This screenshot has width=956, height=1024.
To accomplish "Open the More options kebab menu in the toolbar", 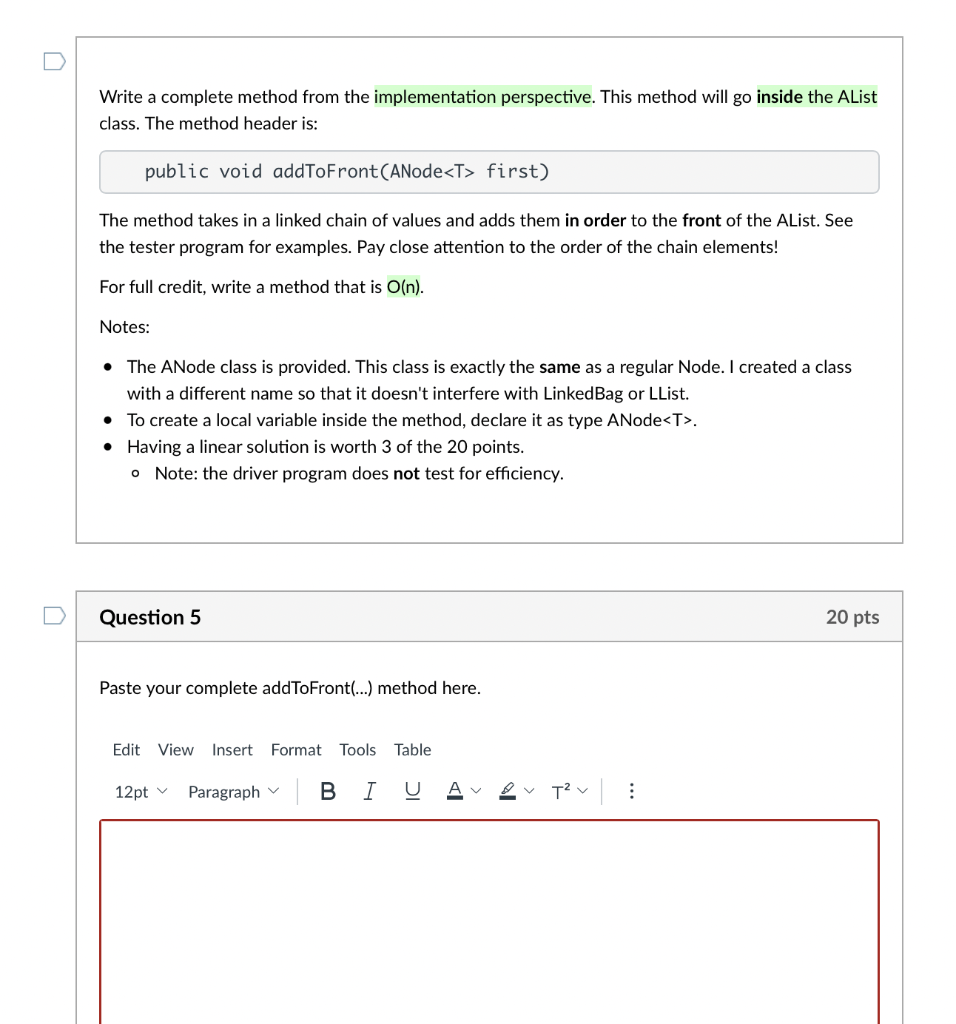I will pos(631,791).
